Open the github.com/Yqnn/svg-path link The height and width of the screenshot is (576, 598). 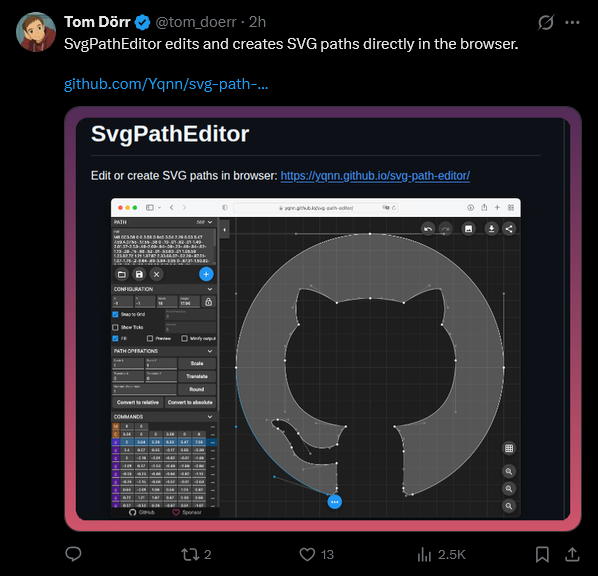click(x=166, y=84)
